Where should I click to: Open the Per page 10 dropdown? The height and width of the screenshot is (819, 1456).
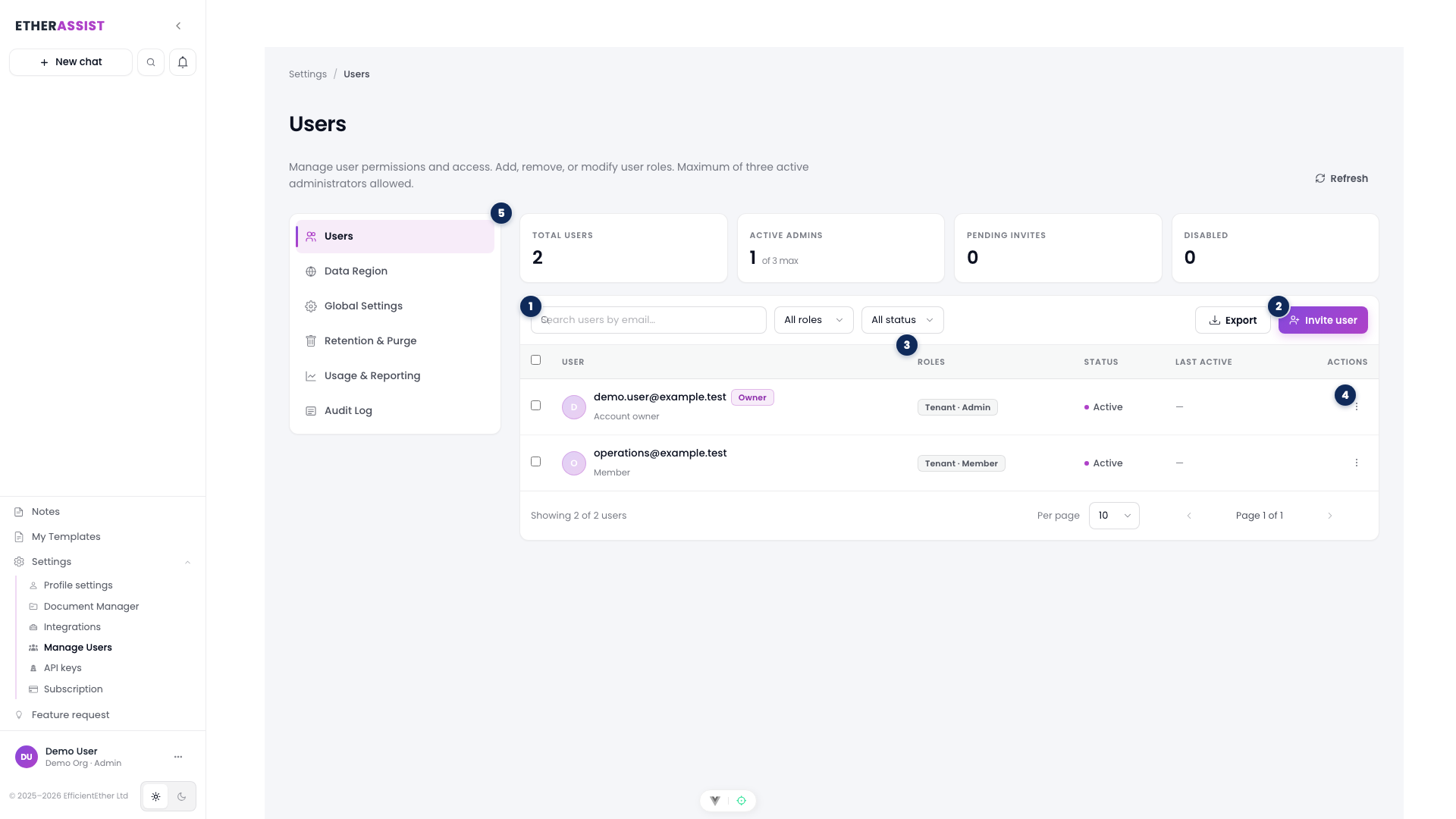[x=1114, y=516]
